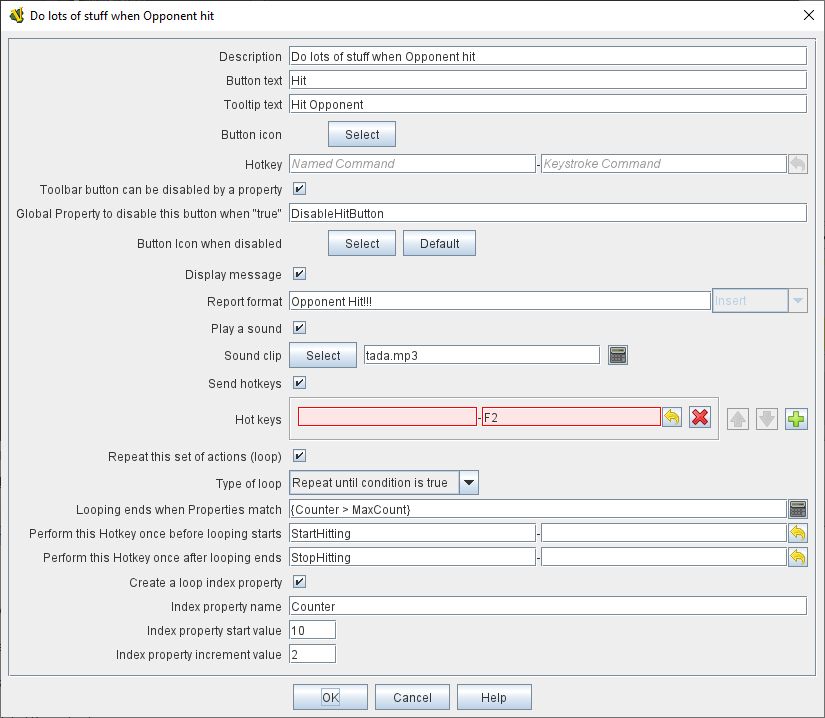825x718 pixels.
Task: Add new hot key with green plus
Action: 796,419
